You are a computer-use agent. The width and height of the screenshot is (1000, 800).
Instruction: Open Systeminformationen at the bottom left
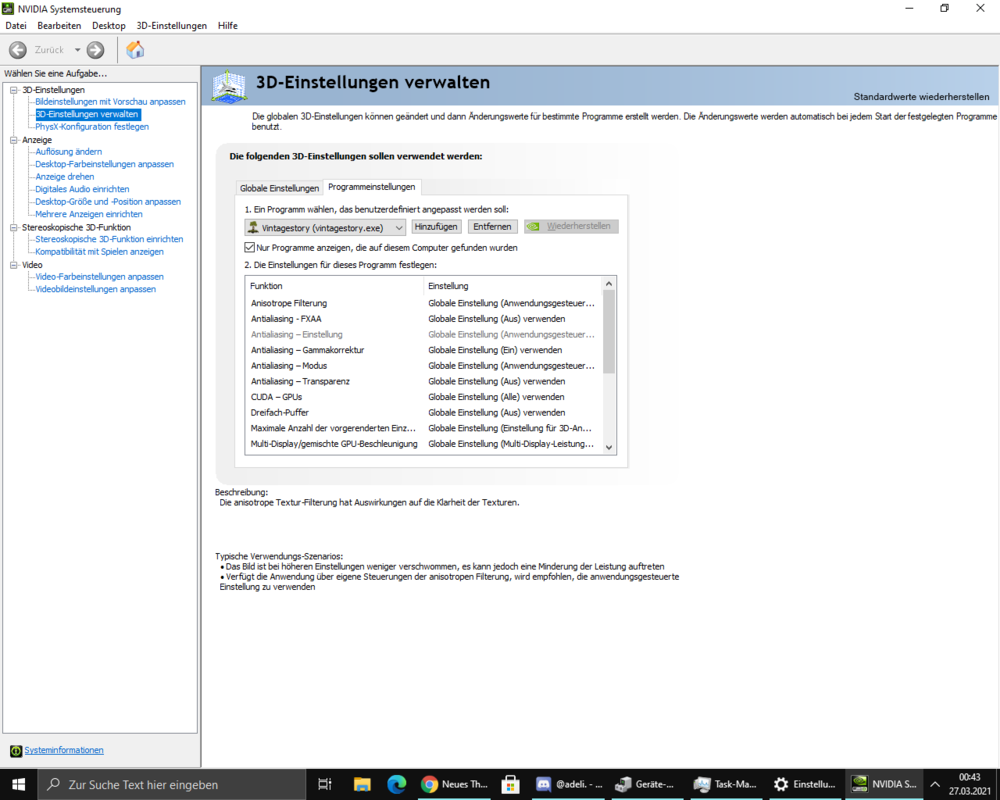[x=65, y=750]
